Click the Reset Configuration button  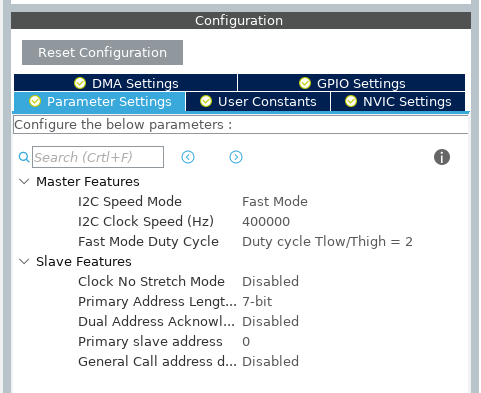tap(102, 53)
